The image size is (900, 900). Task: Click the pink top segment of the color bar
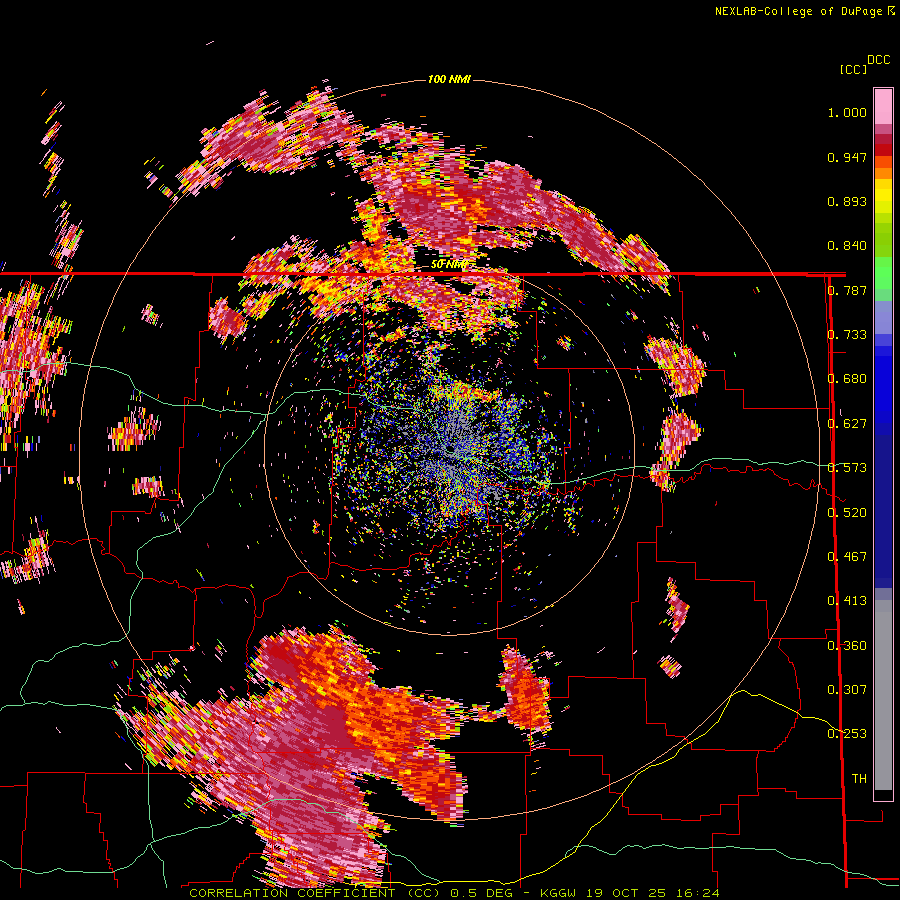point(883,106)
